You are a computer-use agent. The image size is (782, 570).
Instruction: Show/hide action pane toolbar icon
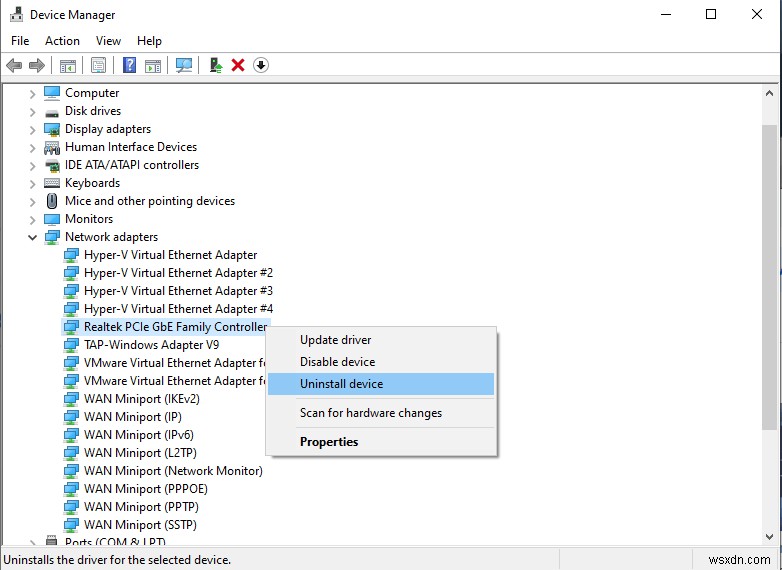(153, 65)
